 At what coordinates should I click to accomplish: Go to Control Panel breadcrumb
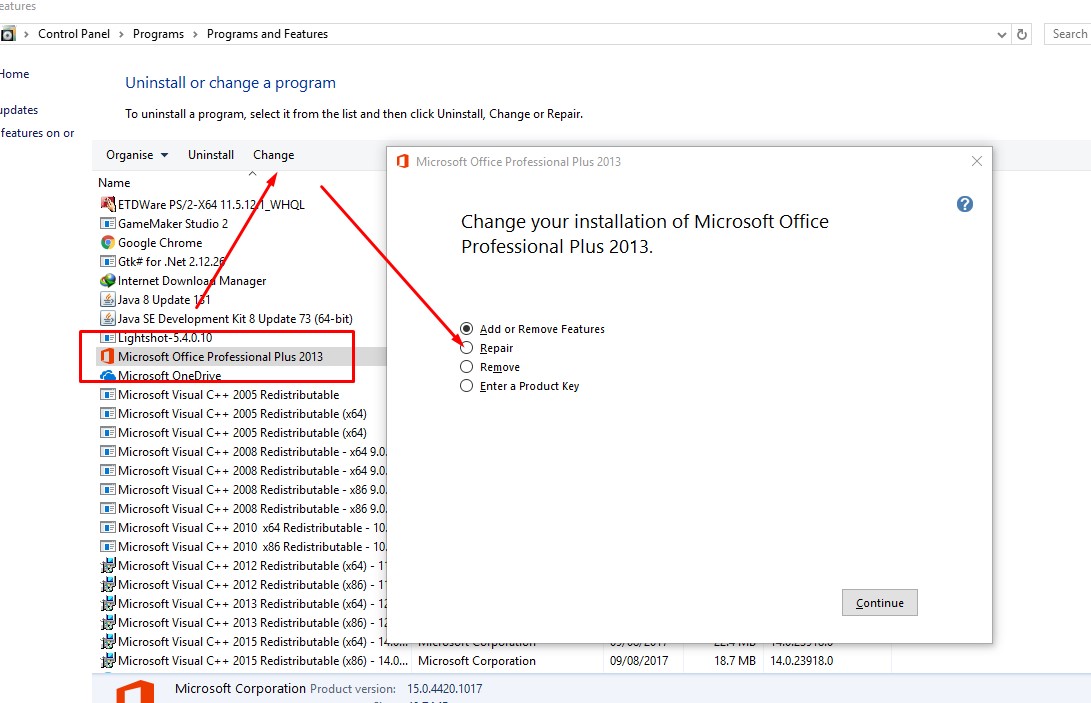[74, 34]
